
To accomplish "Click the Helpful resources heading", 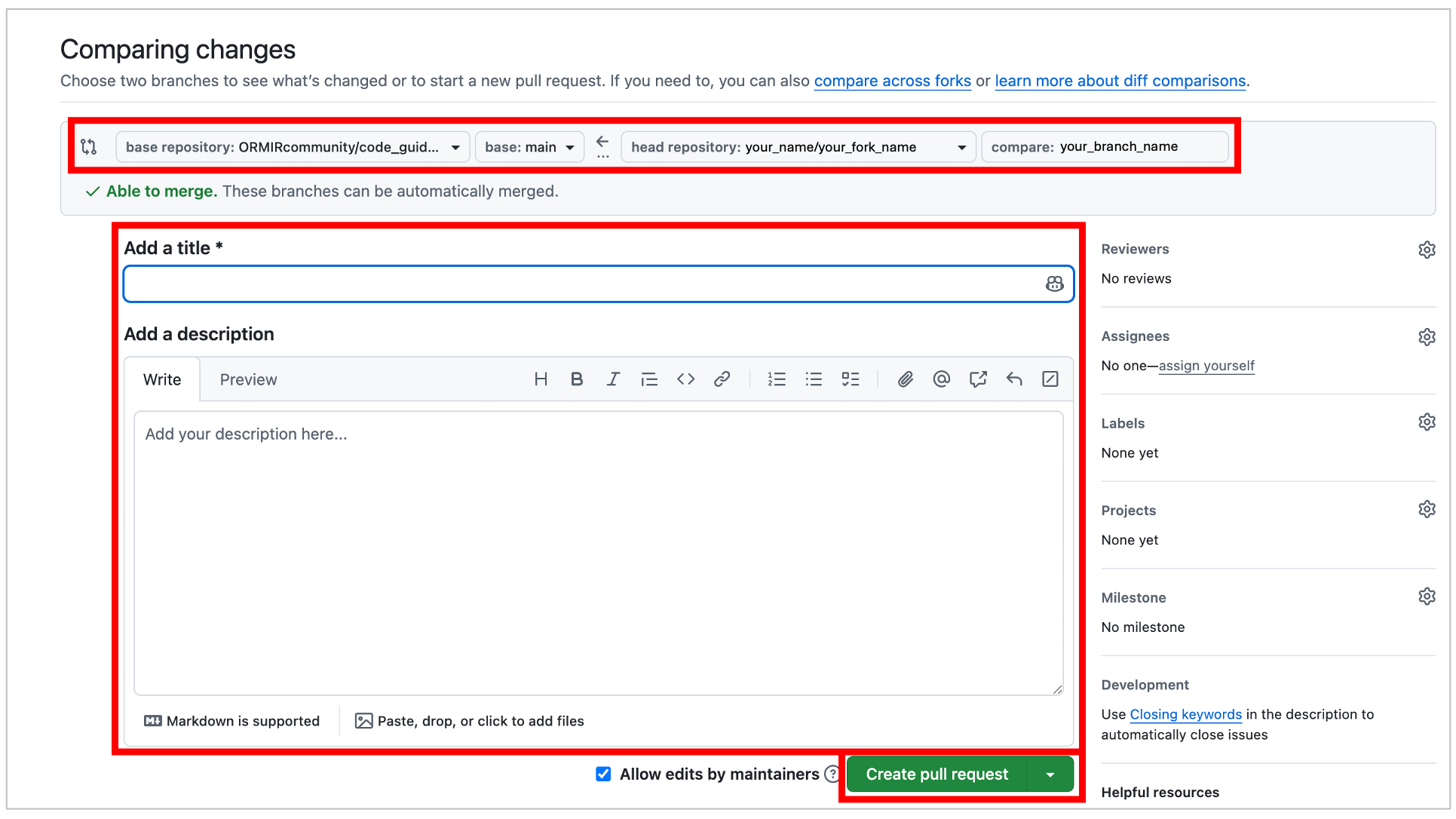I will (1160, 792).
